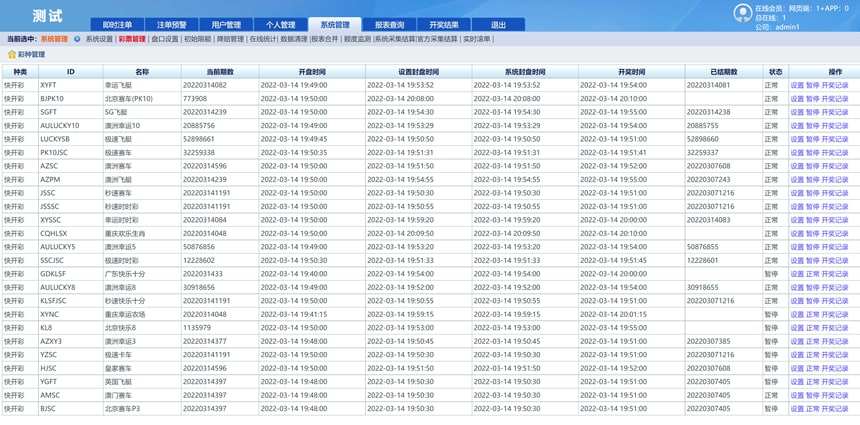Go to the 报表查询 tab
The height and width of the screenshot is (425, 860).
pos(389,24)
